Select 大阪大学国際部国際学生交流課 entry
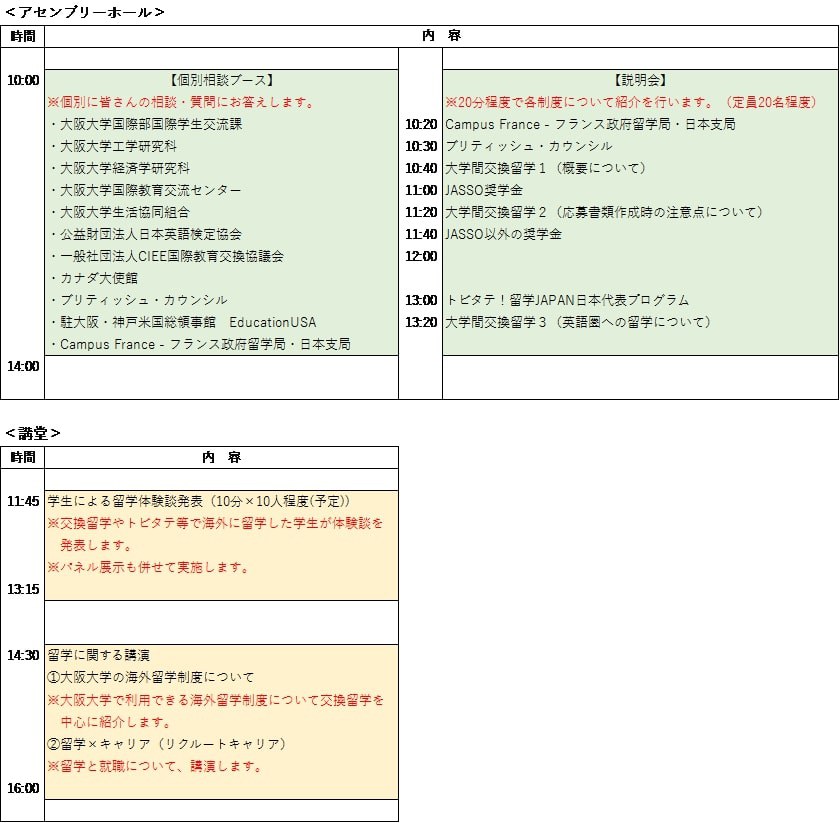840x823 pixels. click(146, 124)
